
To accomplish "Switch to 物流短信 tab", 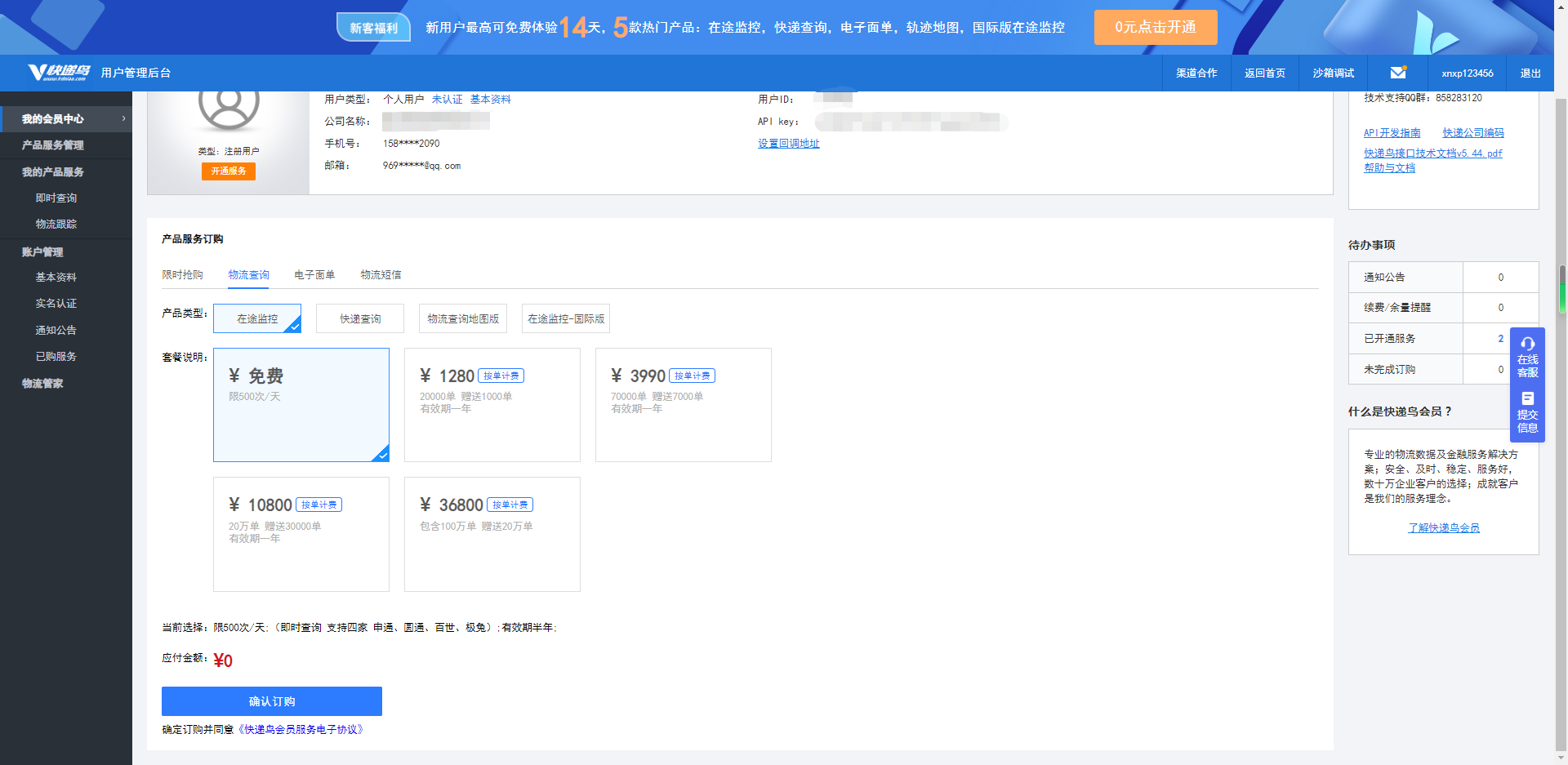I will tap(381, 274).
